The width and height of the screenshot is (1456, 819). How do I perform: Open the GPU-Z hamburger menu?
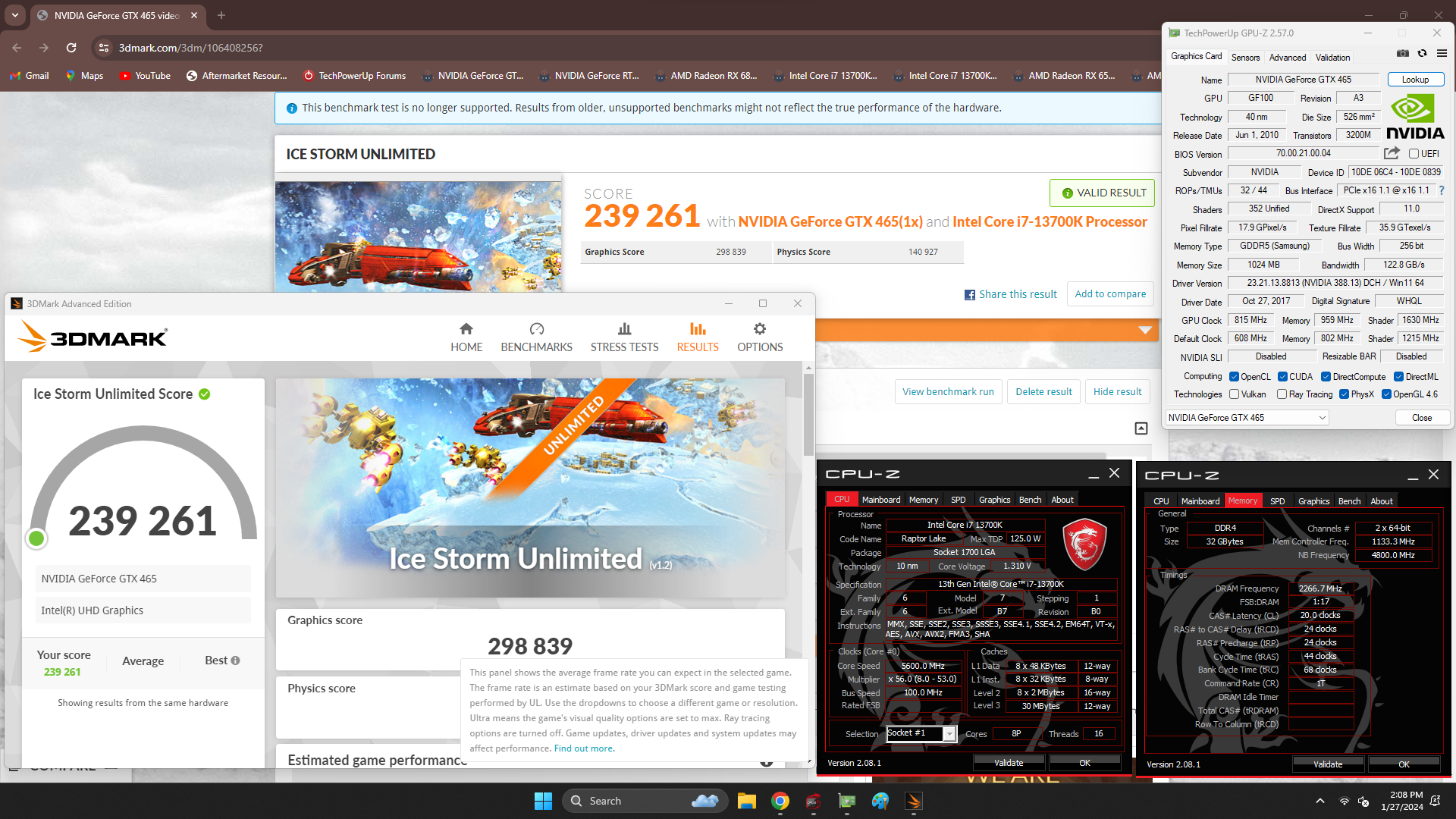pyautogui.click(x=1442, y=54)
